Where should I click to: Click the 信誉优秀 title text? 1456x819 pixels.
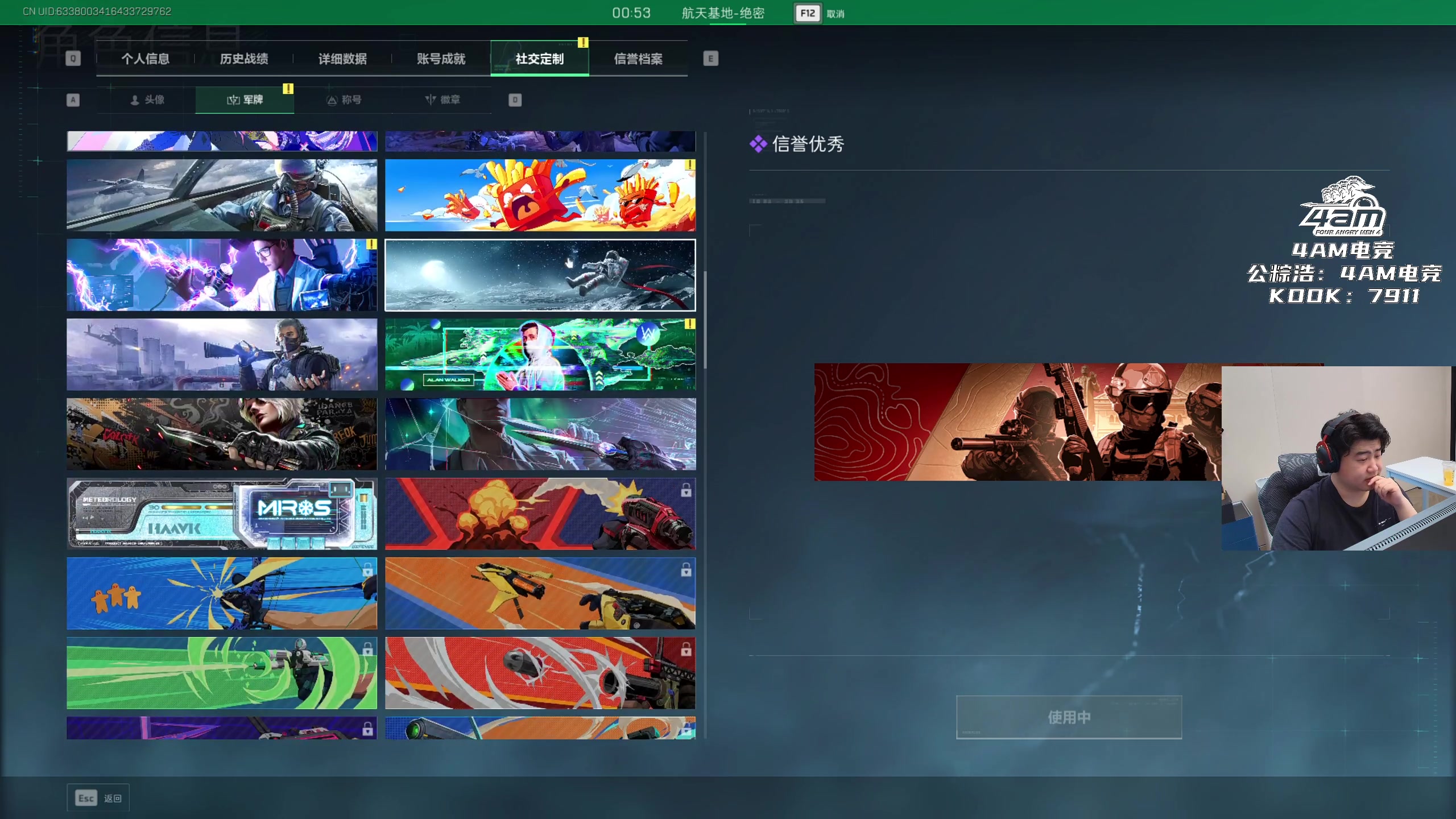[808, 144]
